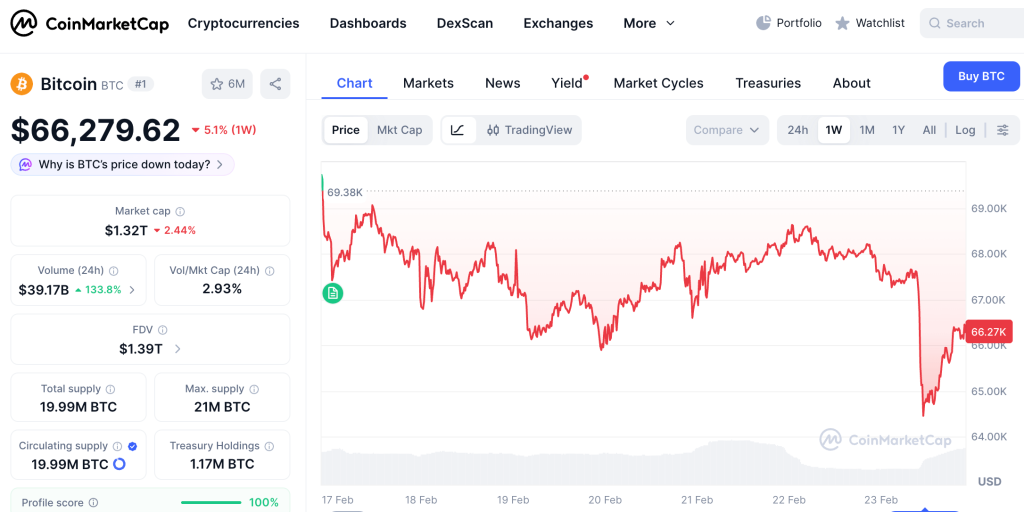This screenshot has height=512, width=1024.
Task: Select the Price toggle
Action: coord(345,130)
